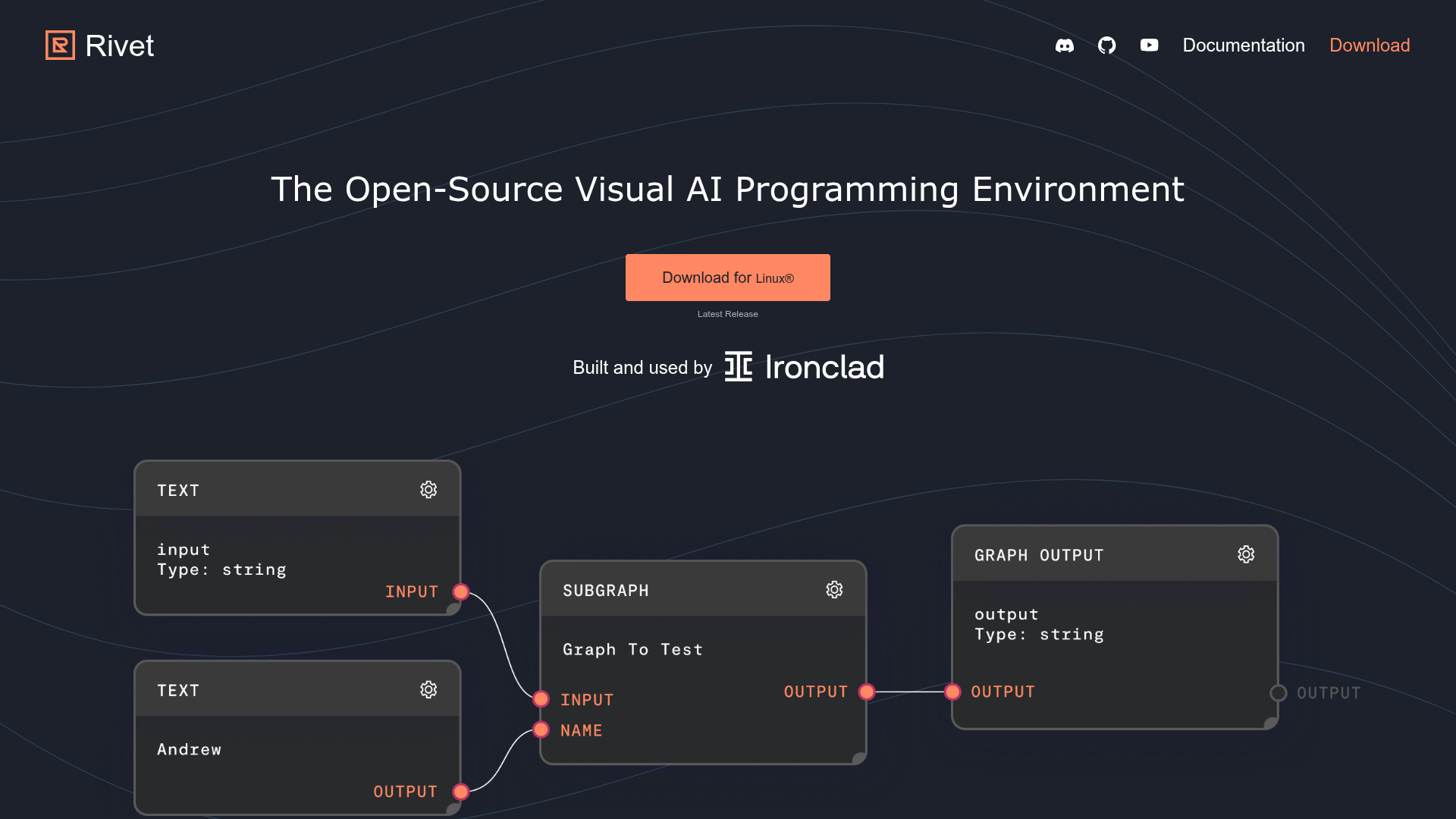Click the Subgraph OUTPUT port
The width and height of the screenshot is (1456, 819).
(x=867, y=692)
